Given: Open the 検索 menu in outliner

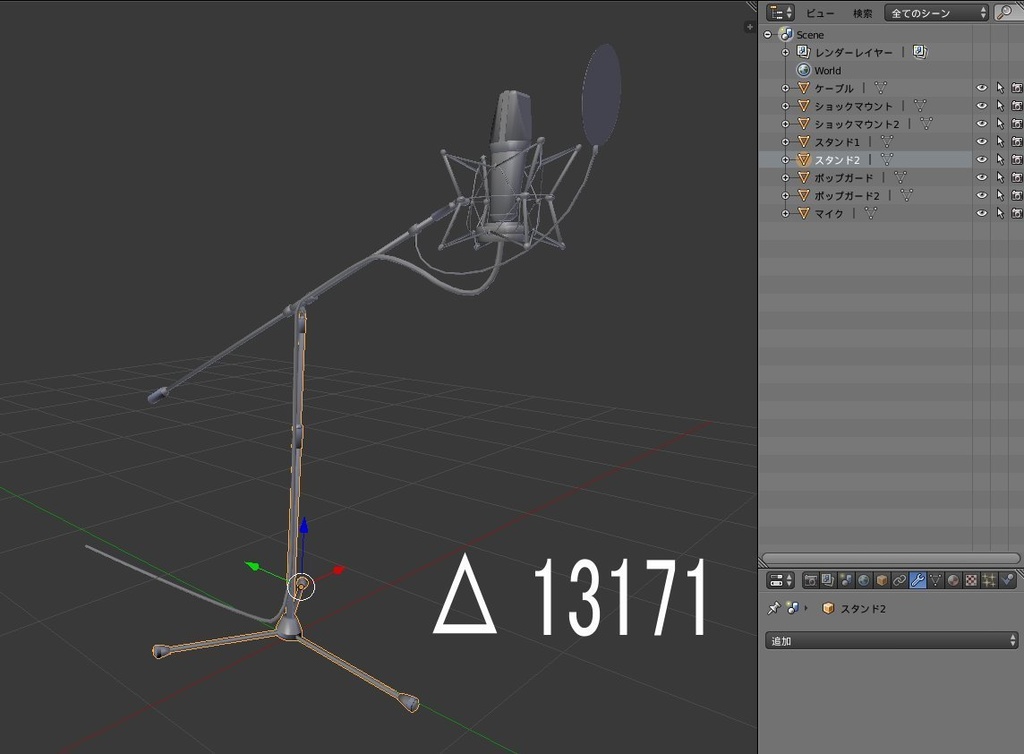Looking at the screenshot, I should 862,13.
